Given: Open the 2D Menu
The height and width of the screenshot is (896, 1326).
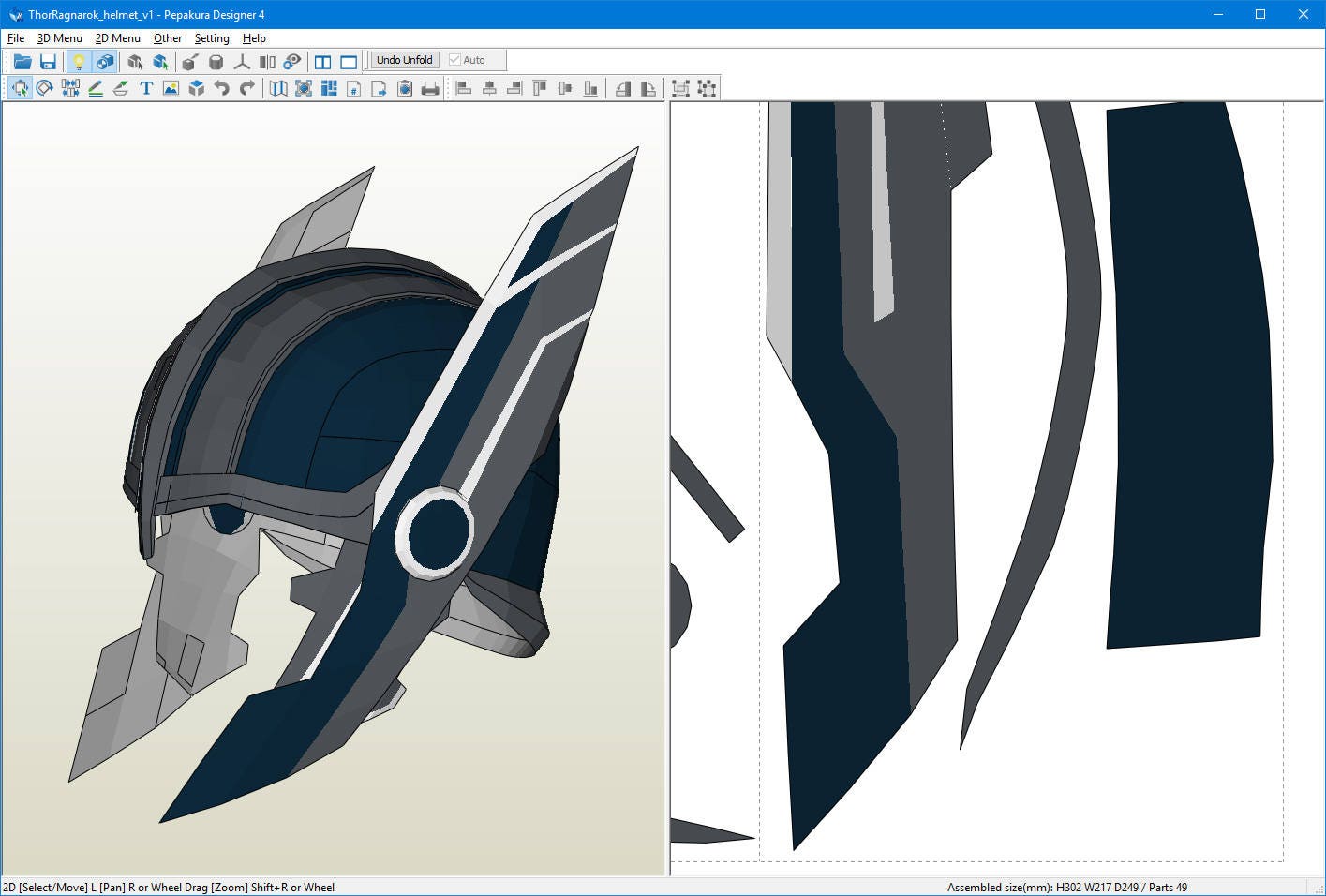Looking at the screenshot, I should [117, 38].
